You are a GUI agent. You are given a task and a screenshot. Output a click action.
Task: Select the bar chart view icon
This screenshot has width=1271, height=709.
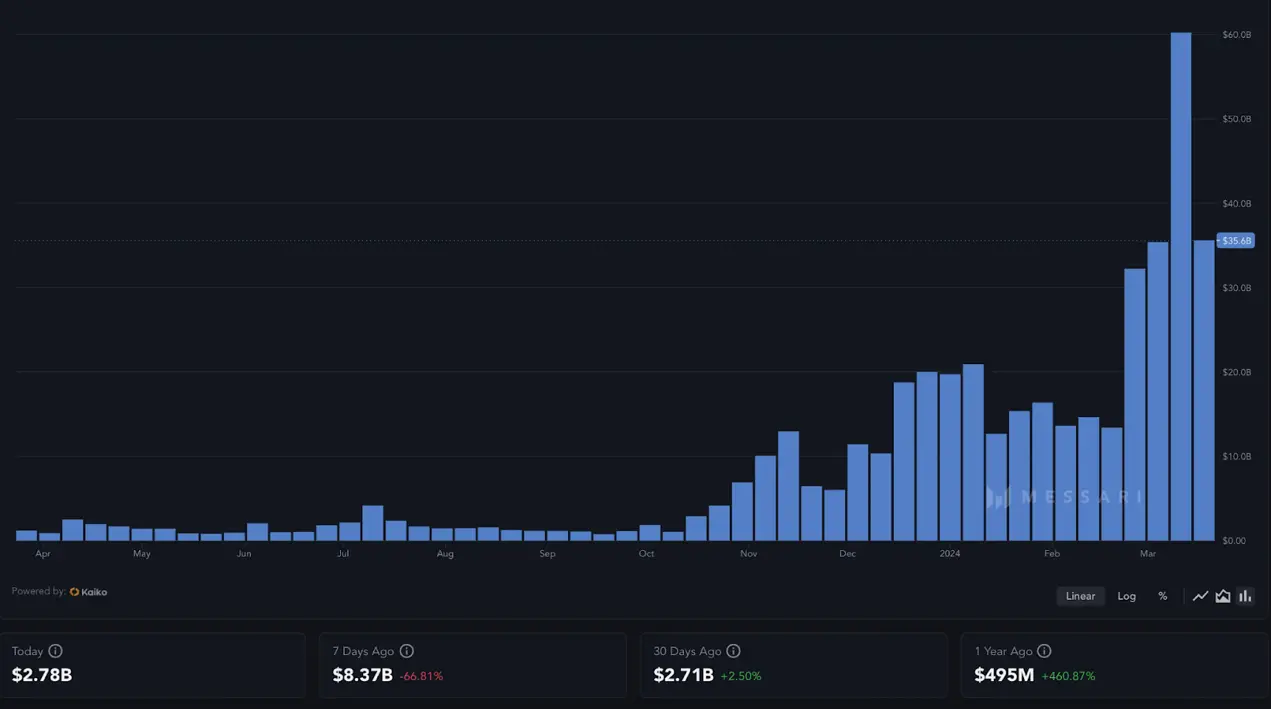tap(1245, 596)
